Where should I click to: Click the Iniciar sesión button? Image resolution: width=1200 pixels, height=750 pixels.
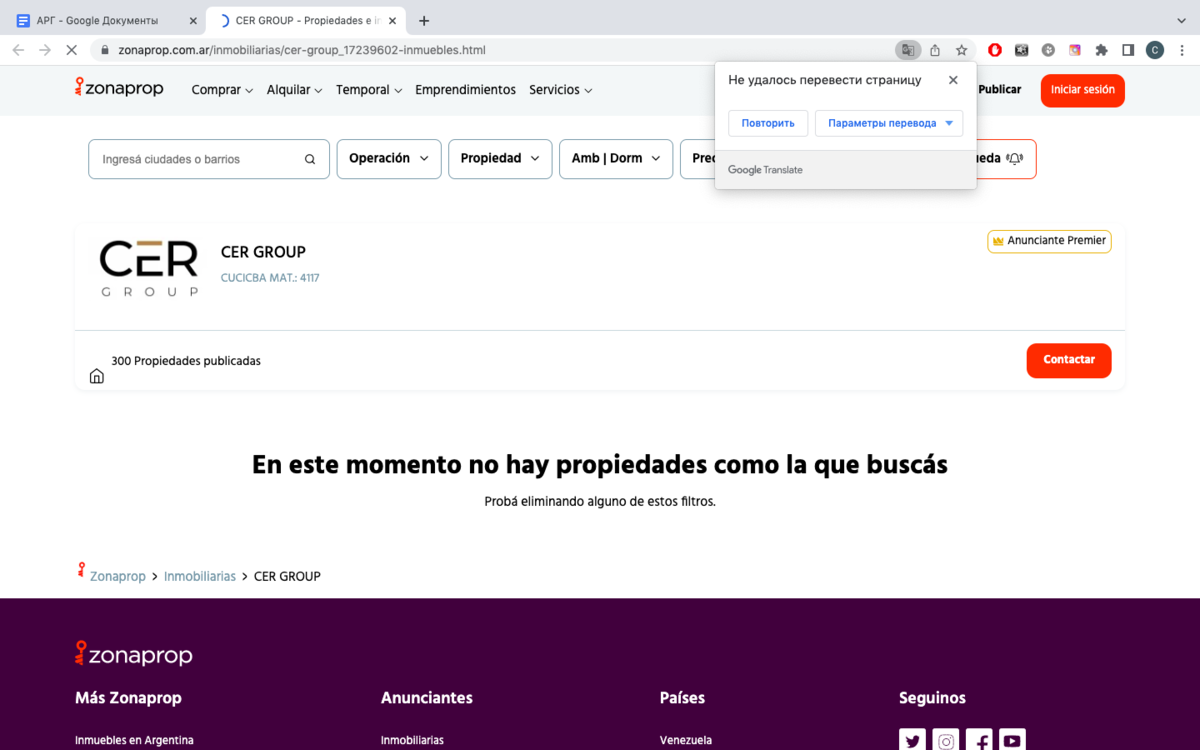point(1082,90)
